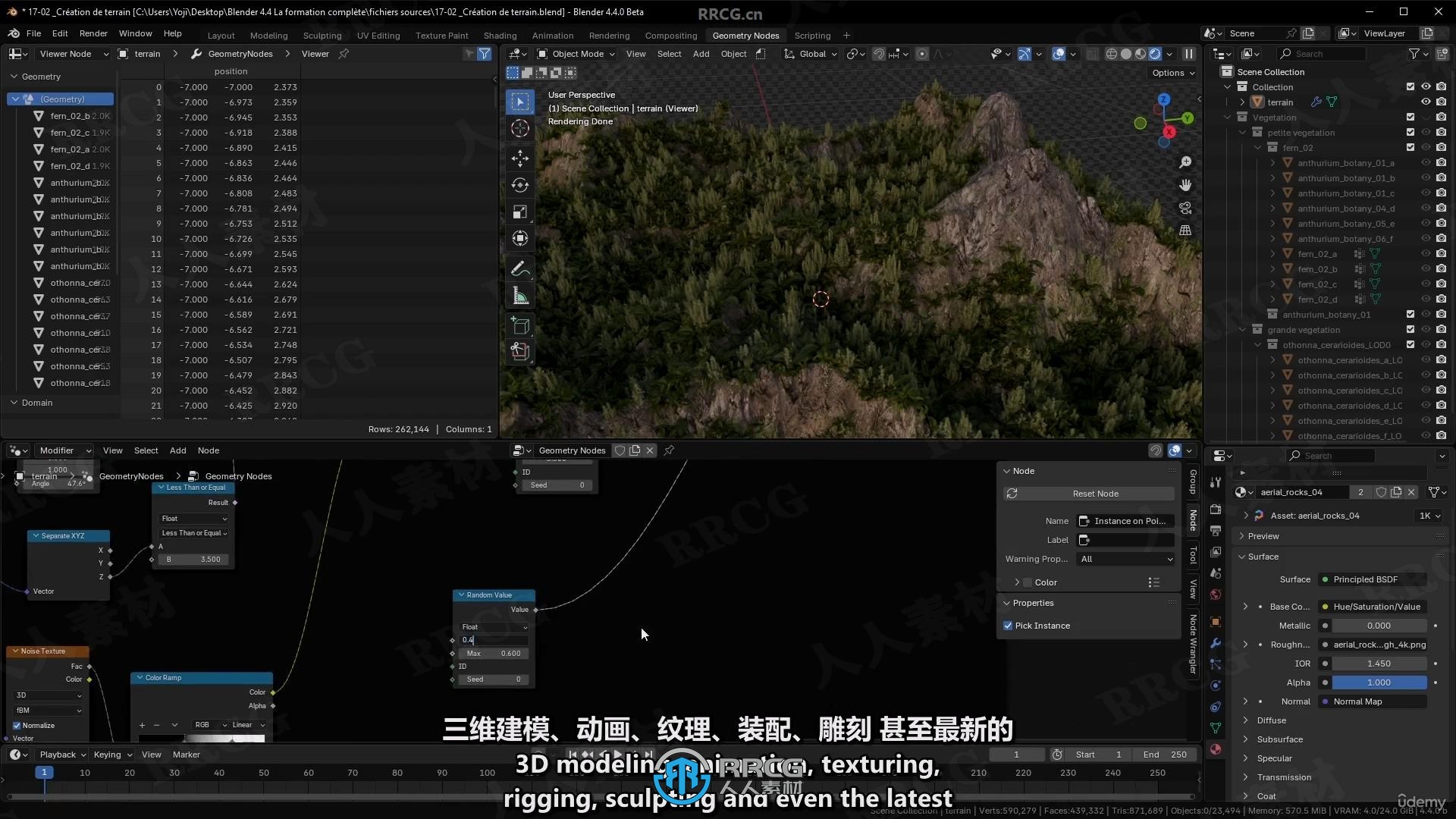Expand the Subsurface material panel
This screenshot has width=1456, height=819.
(x=1245, y=739)
